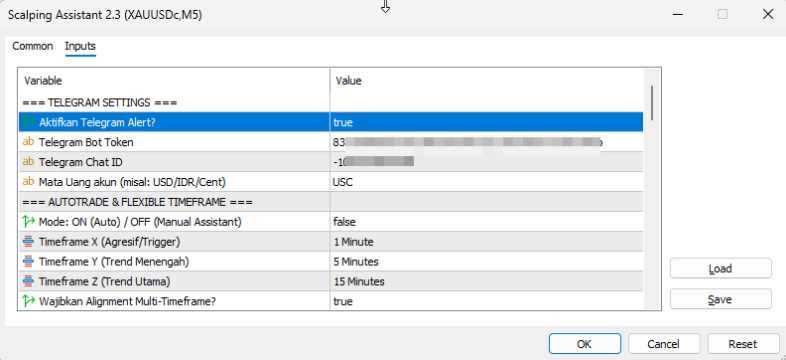Click the Variable column header

click(174, 81)
